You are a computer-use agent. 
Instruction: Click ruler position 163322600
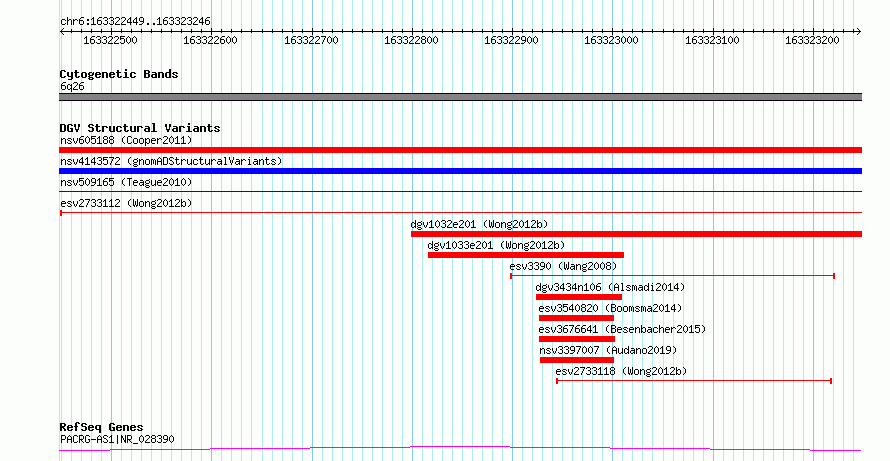tap(211, 40)
